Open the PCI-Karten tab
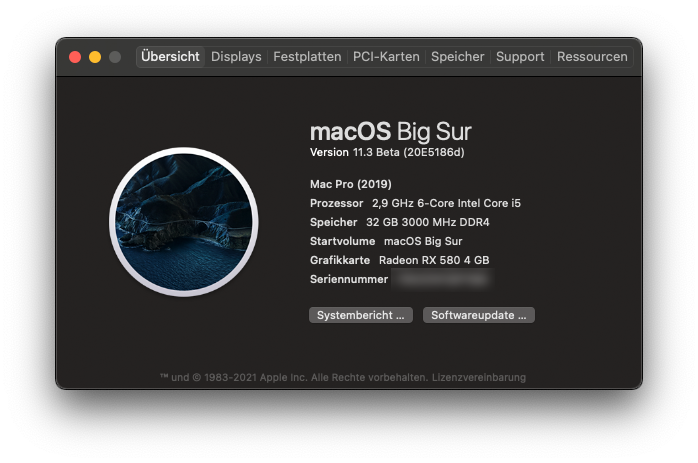The height and width of the screenshot is (463, 698). (x=386, y=57)
